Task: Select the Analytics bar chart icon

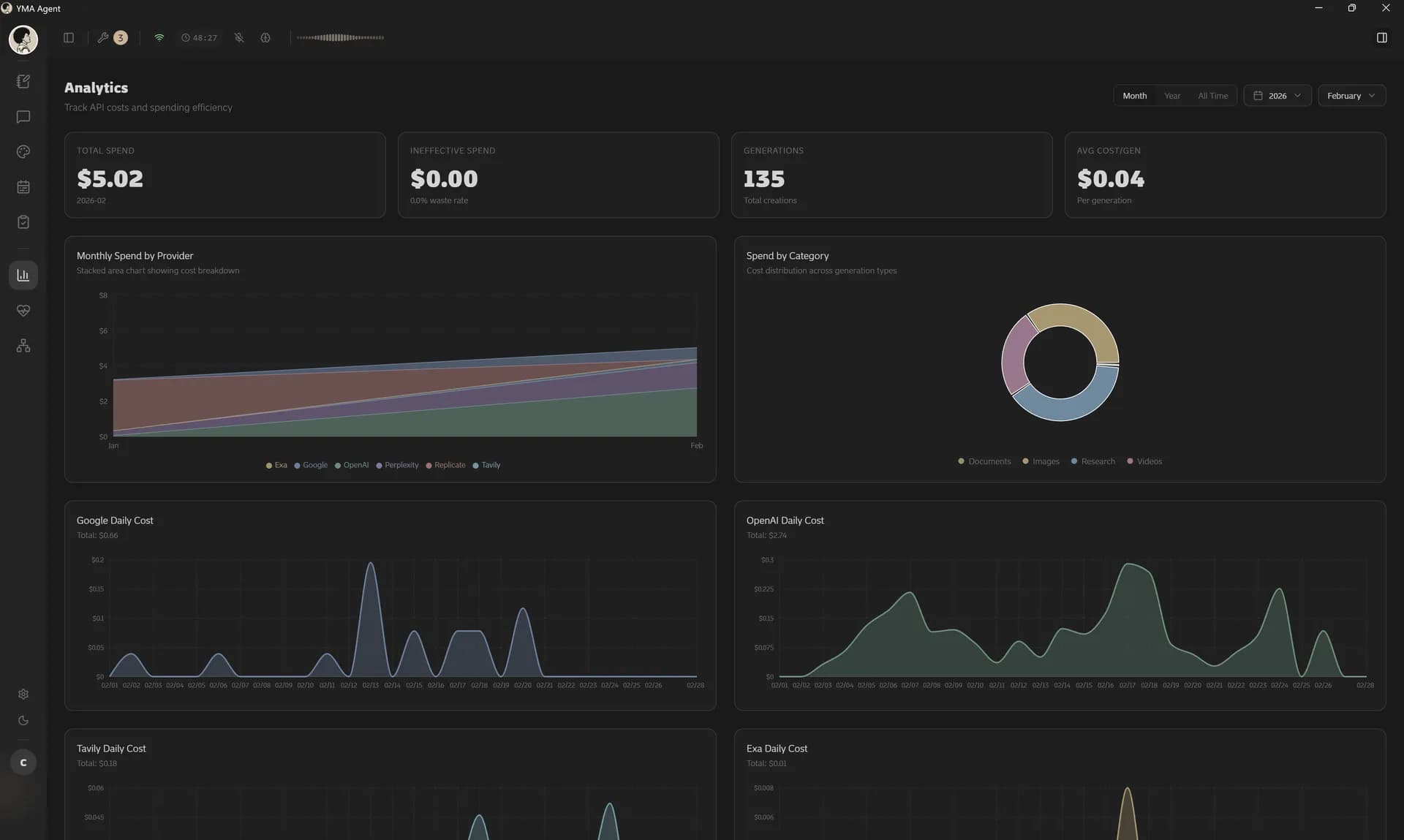Action: click(x=23, y=275)
